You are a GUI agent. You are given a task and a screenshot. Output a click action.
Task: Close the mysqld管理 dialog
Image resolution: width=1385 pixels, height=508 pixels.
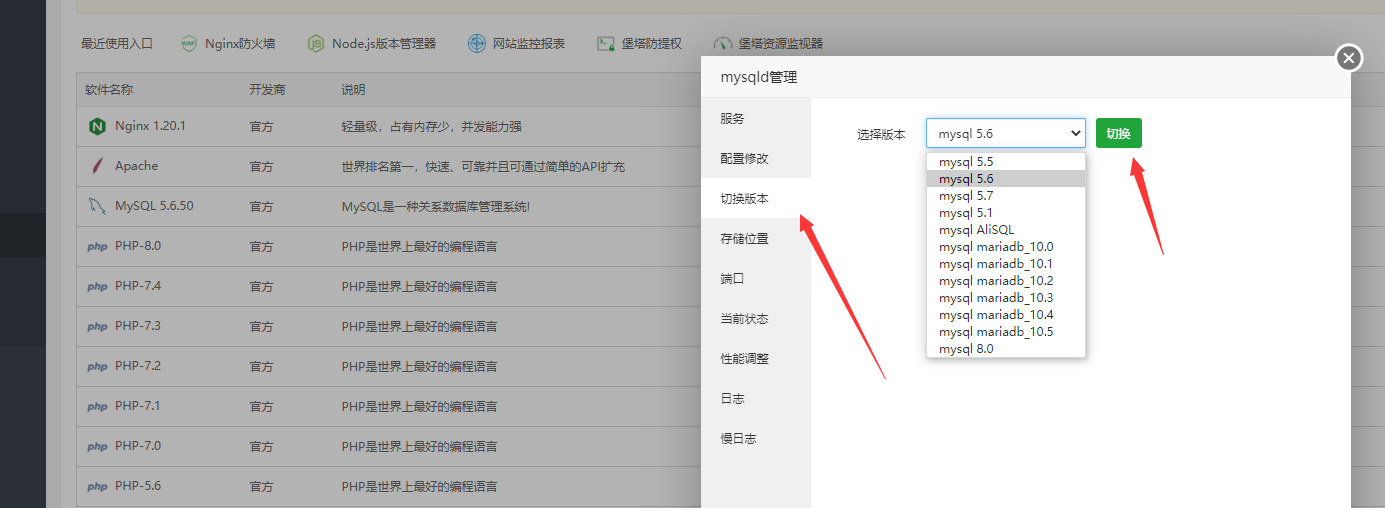coord(1349,59)
